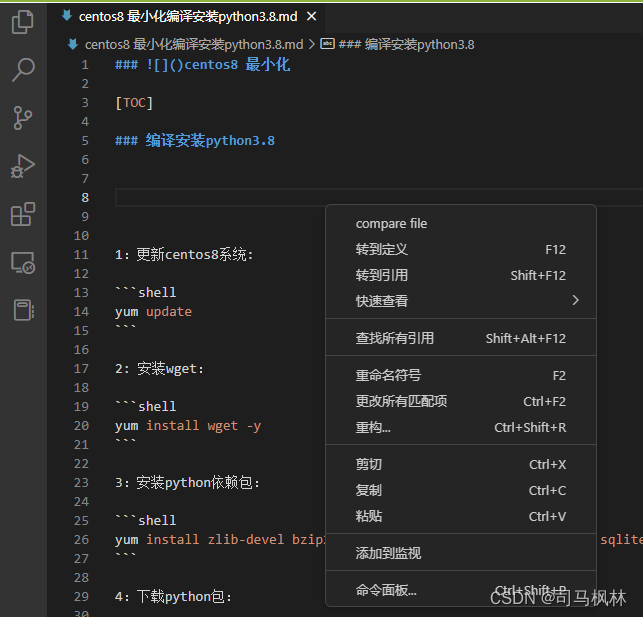Click line number 1 in gutter
The width and height of the screenshot is (643, 617).
[x=85, y=65]
